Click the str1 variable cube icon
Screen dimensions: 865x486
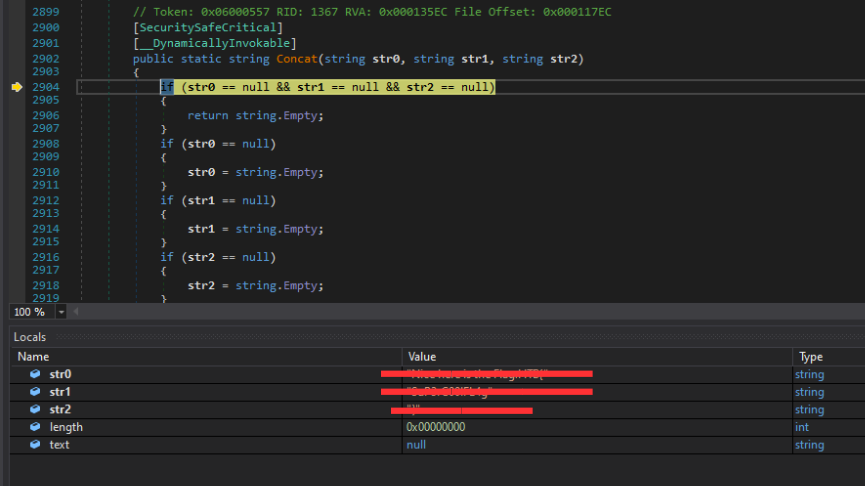click(35, 392)
